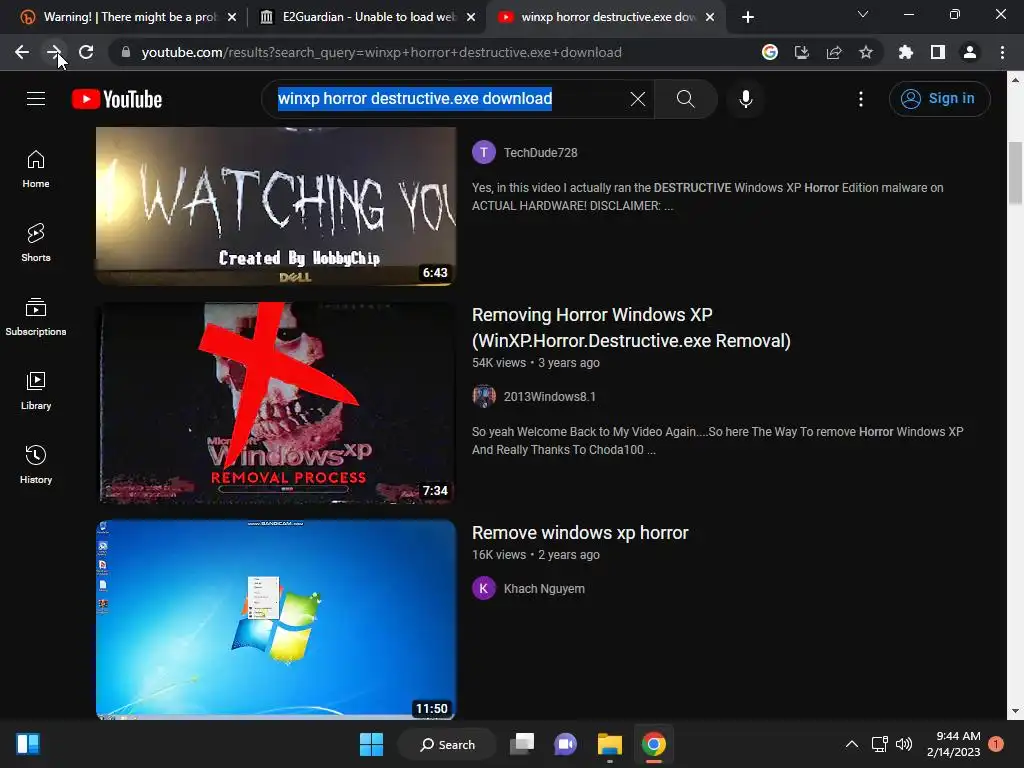The image size is (1024, 768).
Task: Open Chrome's three-dot menu
Action: pos(1002,52)
